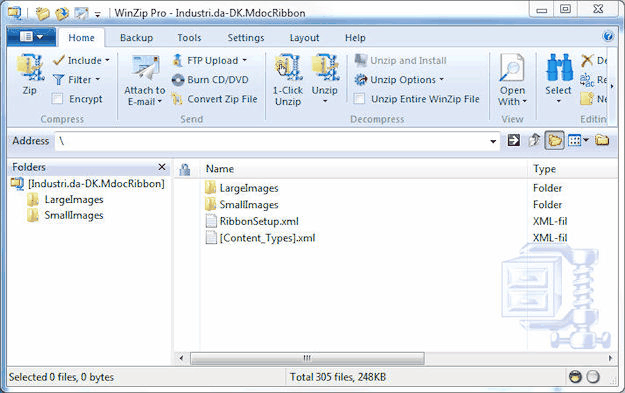Click the e-mail icon in quick access toolbar
This screenshot has height=393, width=625.
click(x=81, y=14)
